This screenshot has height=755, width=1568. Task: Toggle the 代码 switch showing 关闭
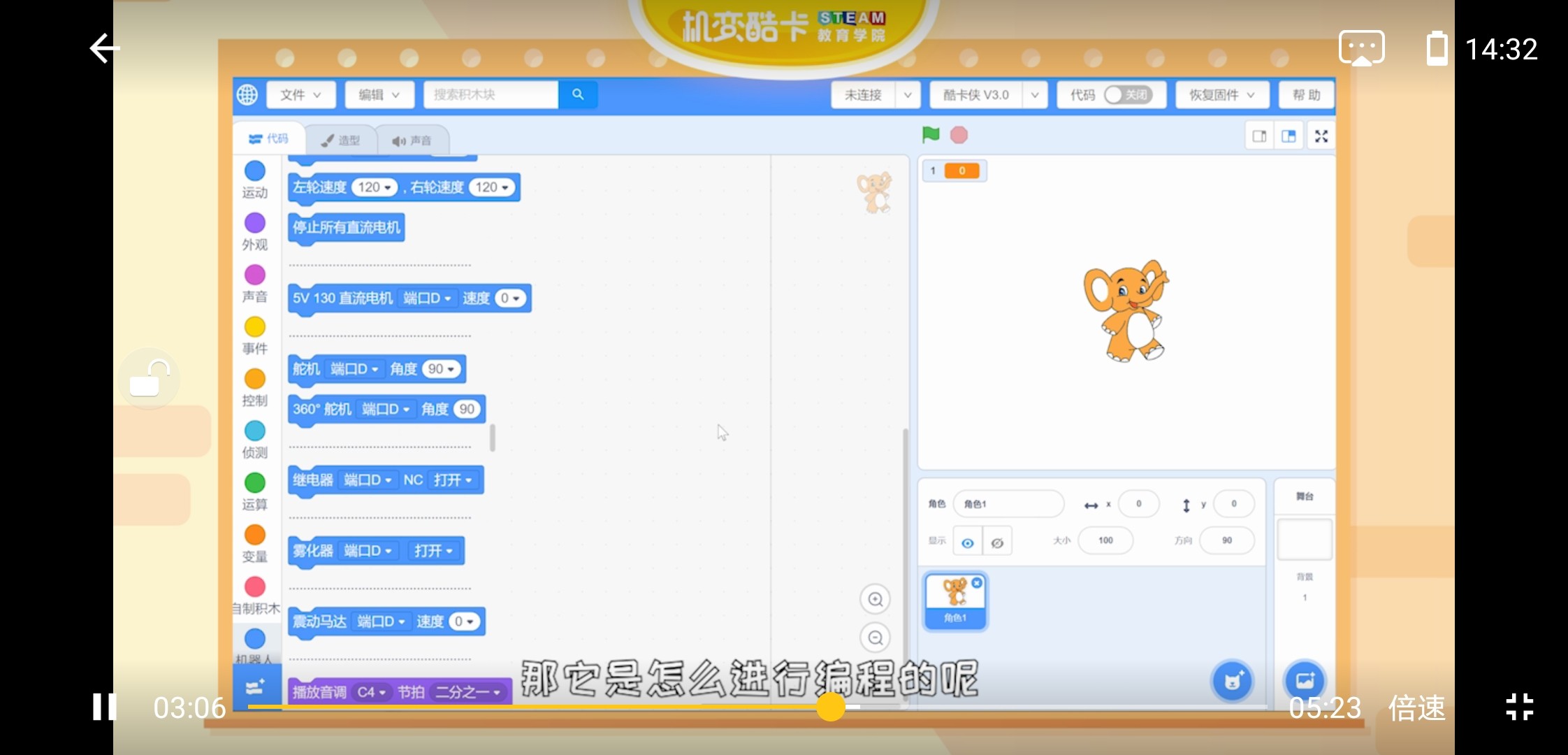click(1128, 94)
